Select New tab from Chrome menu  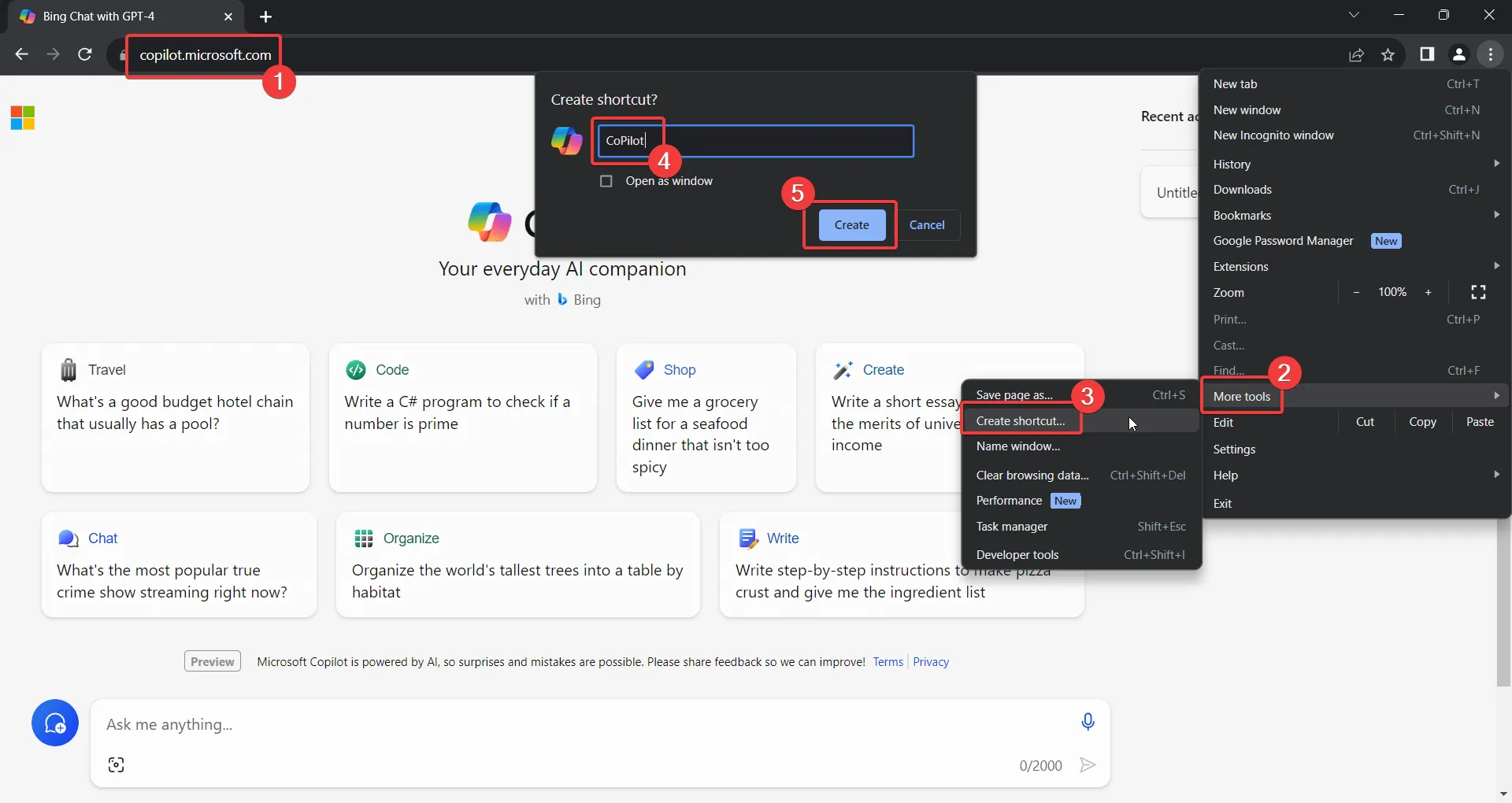click(x=1355, y=84)
